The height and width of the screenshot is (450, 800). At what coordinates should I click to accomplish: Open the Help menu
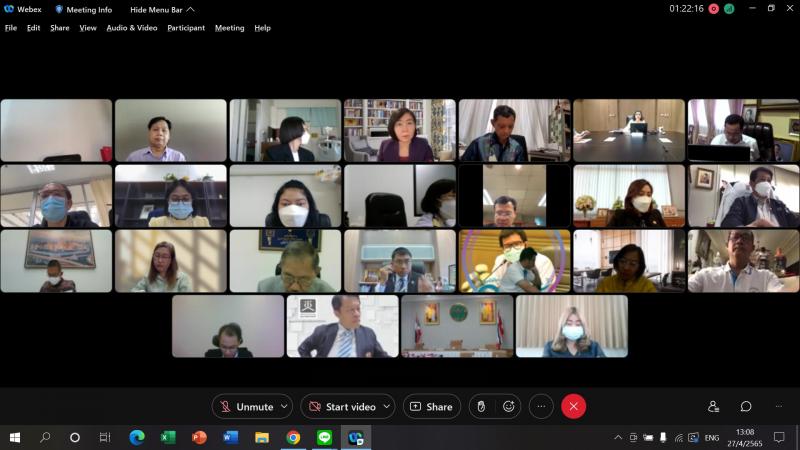tap(263, 28)
